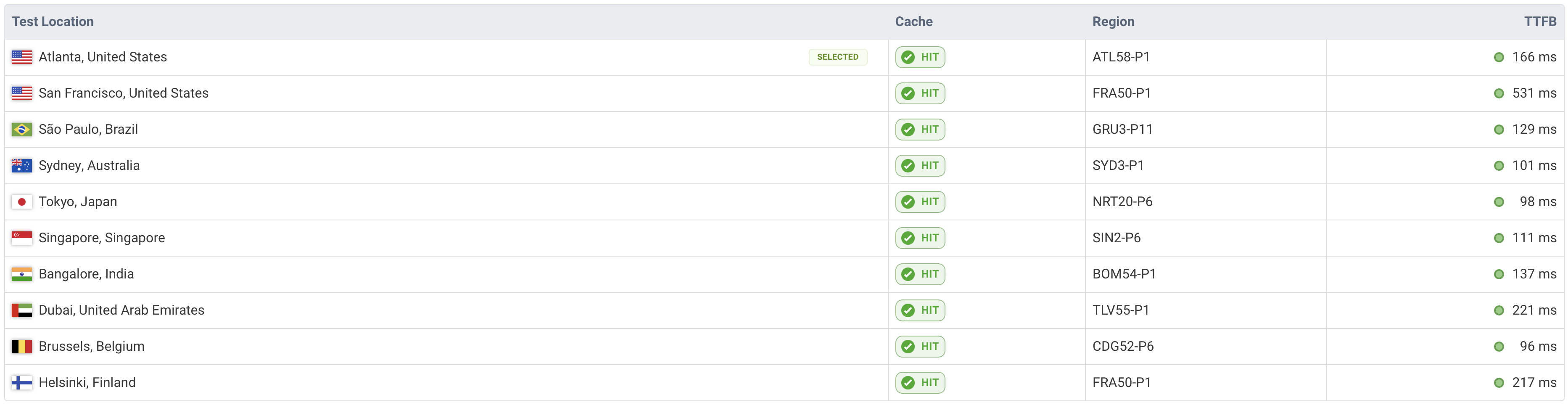Click the Finland flag icon
Viewport: 1568px width, 408px height.
pos(22,382)
